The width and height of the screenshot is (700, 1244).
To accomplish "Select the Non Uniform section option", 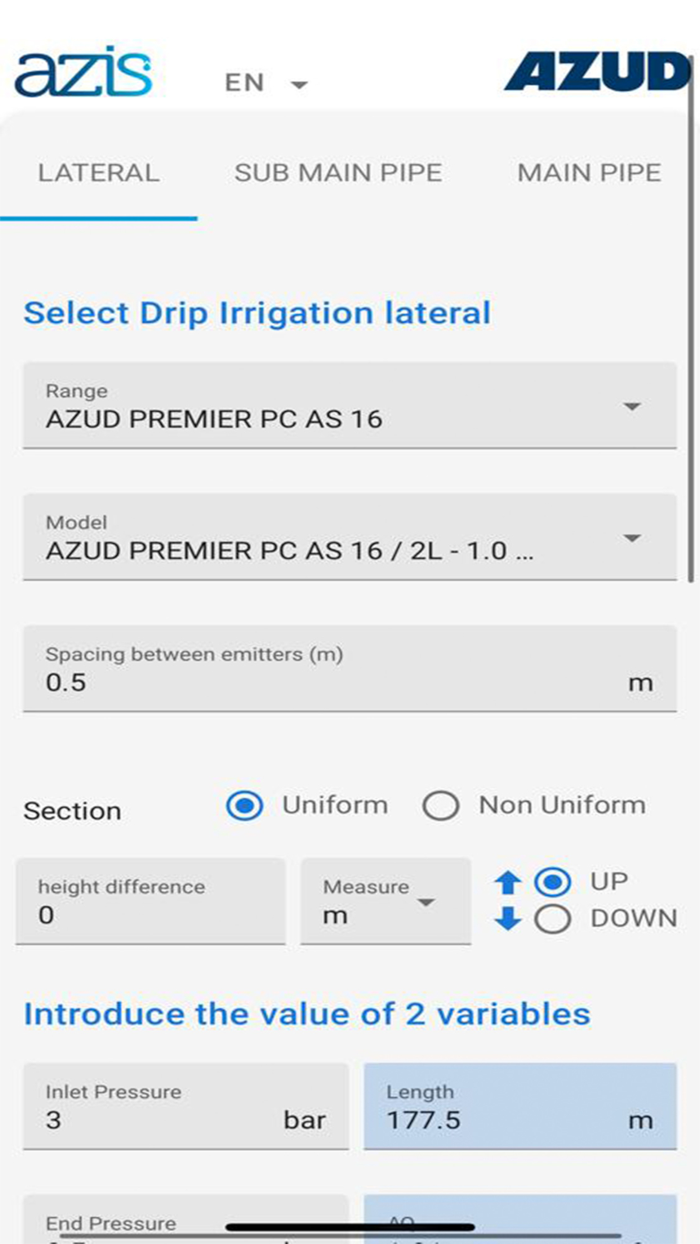I will [441, 806].
